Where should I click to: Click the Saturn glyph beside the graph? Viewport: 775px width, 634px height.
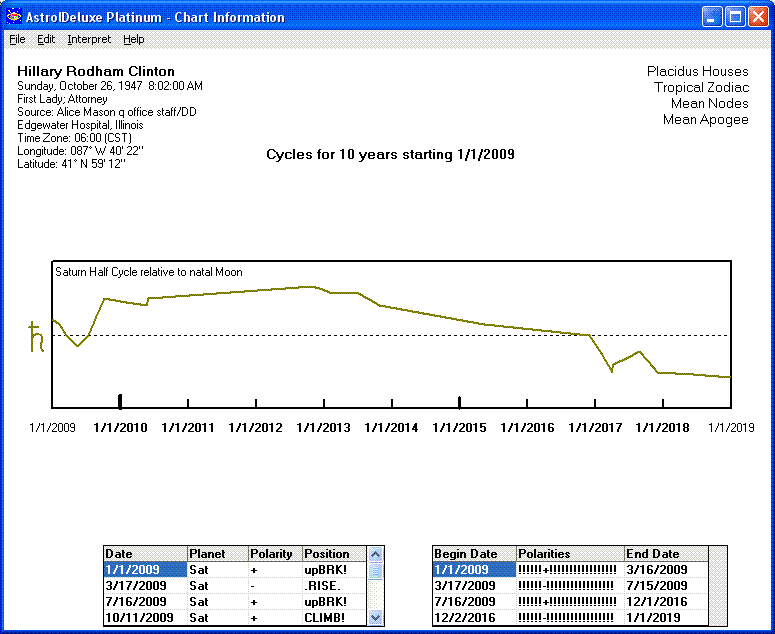point(37,337)
